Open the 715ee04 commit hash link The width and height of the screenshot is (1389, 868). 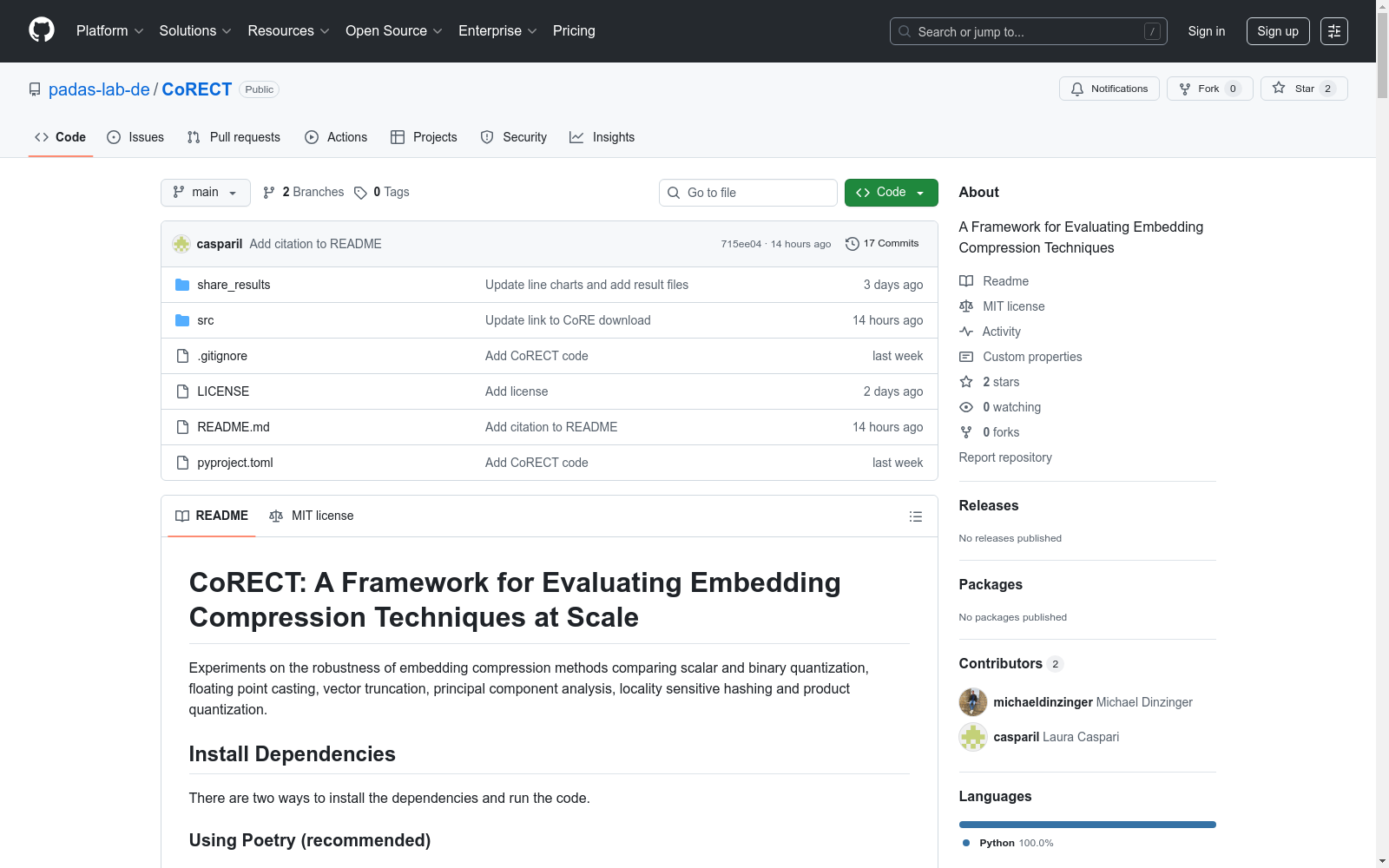pos(741,244)
